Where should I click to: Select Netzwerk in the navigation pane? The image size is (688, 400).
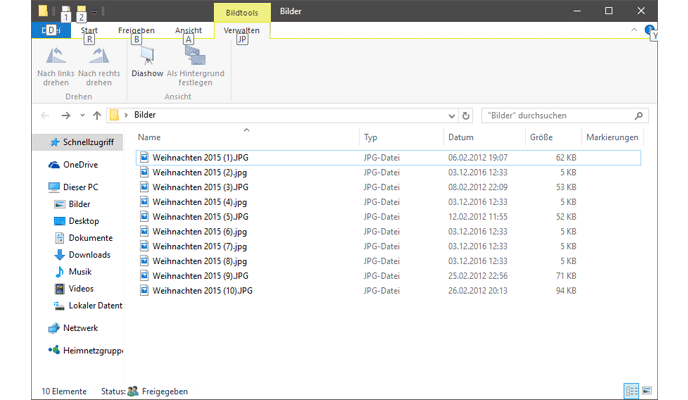pyautogui.click(x=80, y=328)
